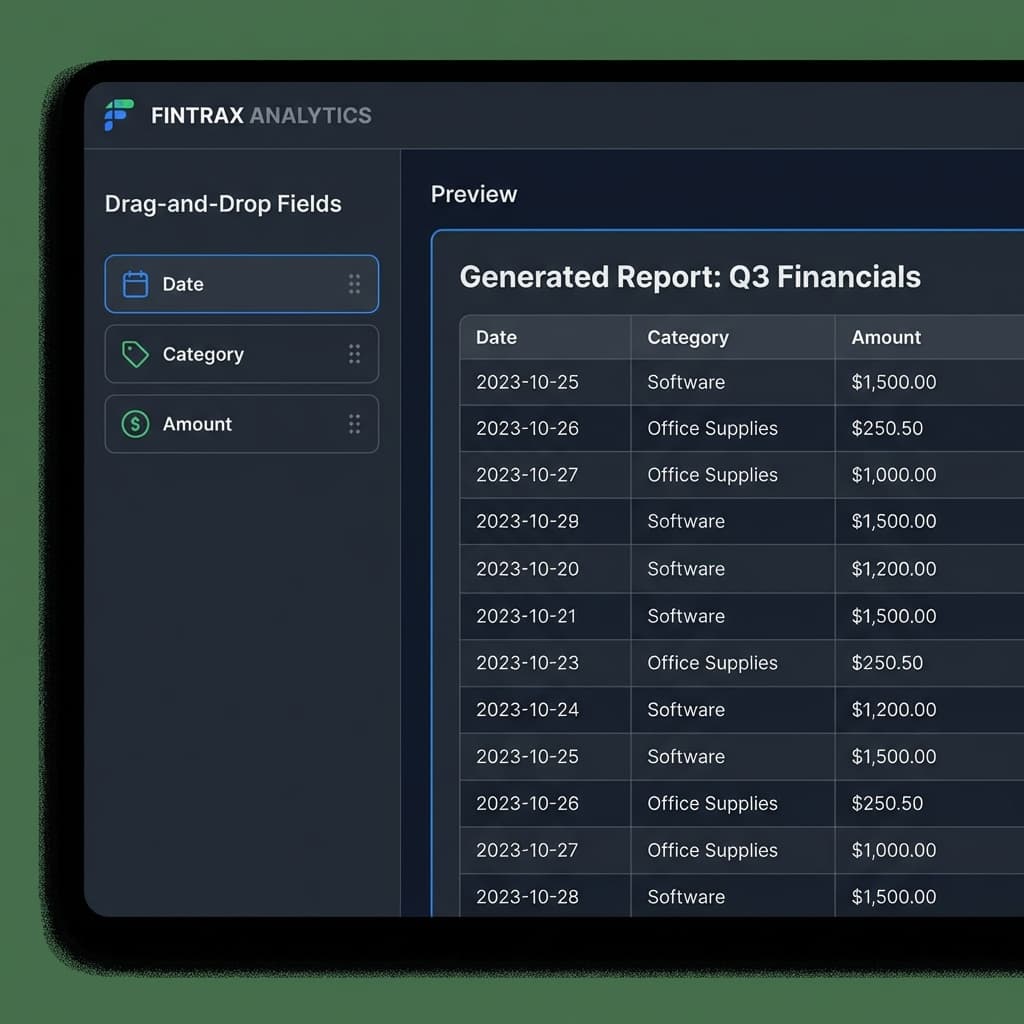Screen dimensions: 1024x1024
Task: Click the FinTrax Analytics logo icon
Action: 117,115
